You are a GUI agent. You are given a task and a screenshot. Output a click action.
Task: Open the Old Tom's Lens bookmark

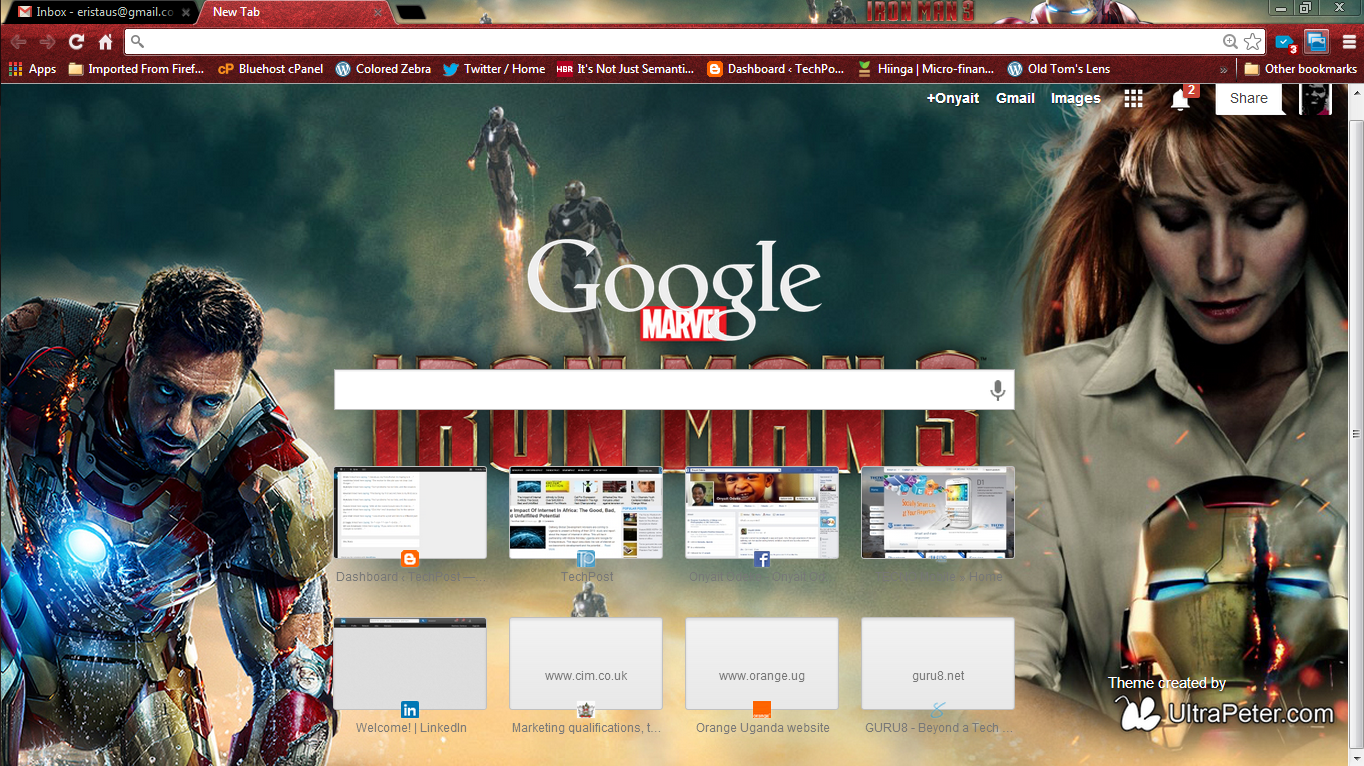[1059, 69]
